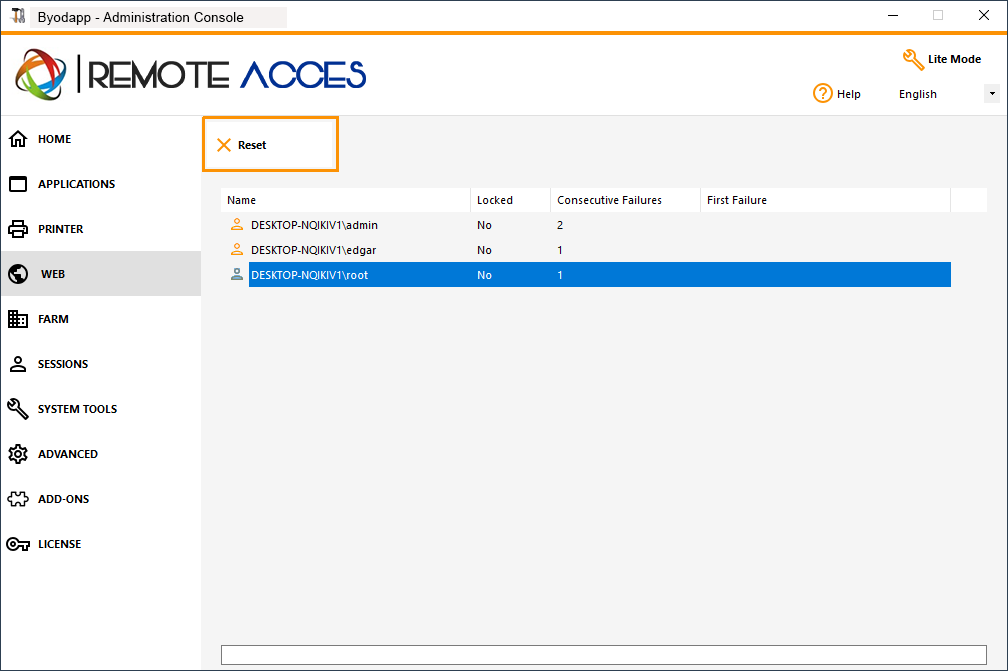
Task: Click the Printer icon in sidebar
Action: pyautogui.click(x=18, y=229)
